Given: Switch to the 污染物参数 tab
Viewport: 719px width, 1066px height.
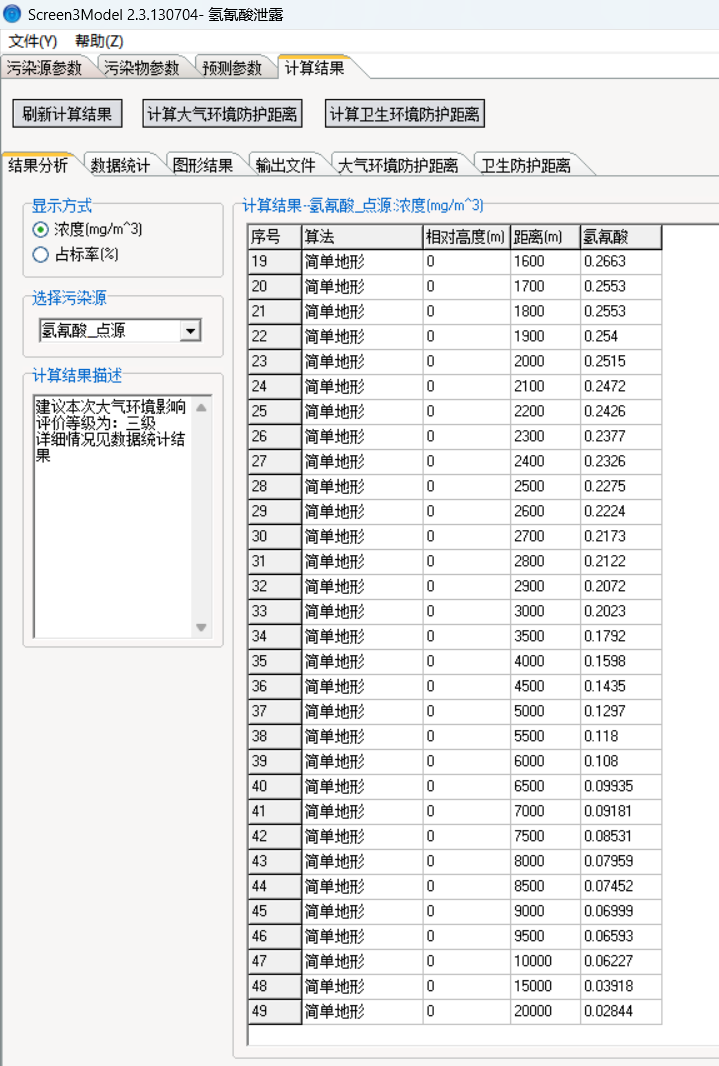Looking at the screenshot, I should [141, 67].
